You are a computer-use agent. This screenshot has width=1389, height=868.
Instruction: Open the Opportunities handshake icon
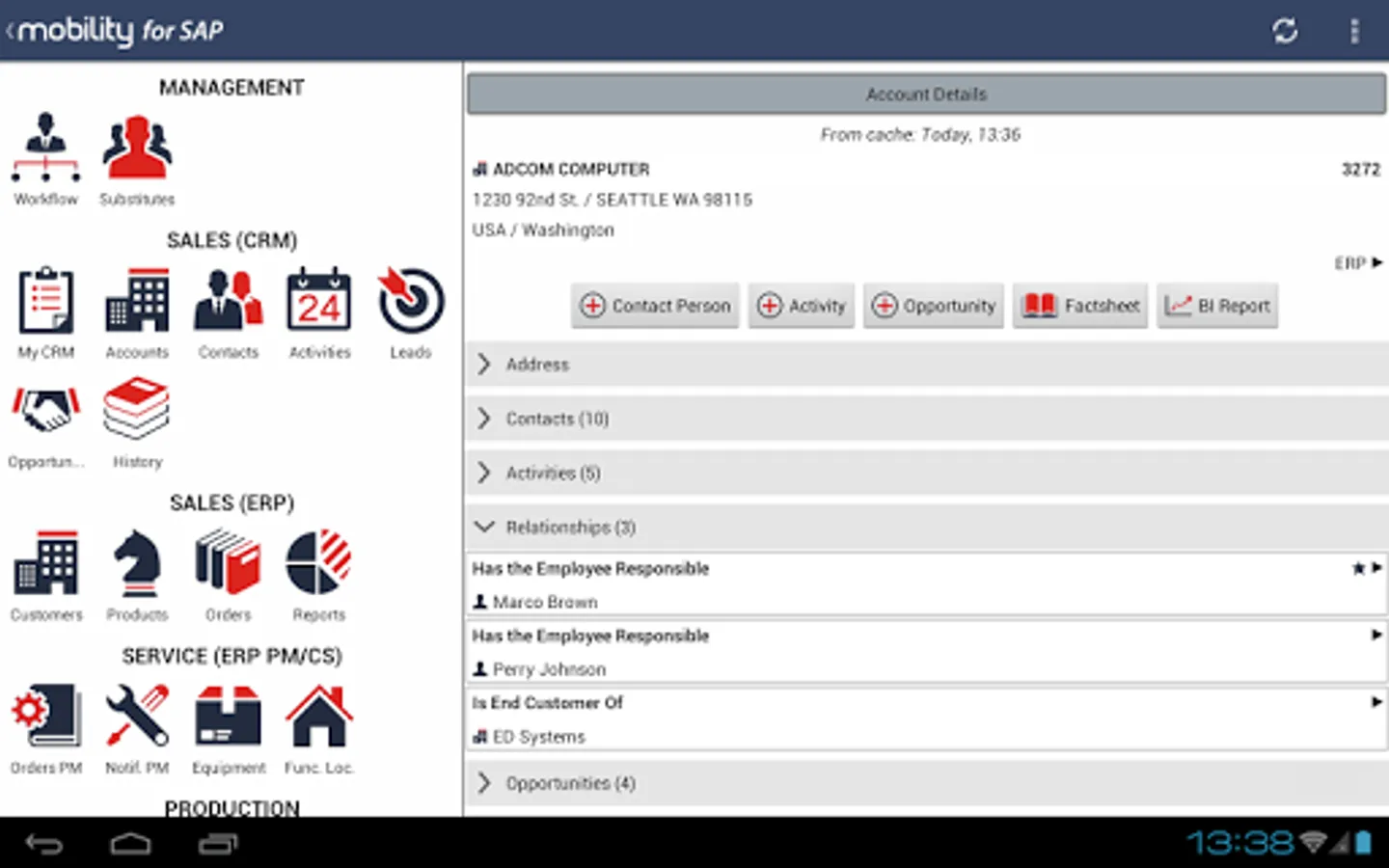(45, 411)
